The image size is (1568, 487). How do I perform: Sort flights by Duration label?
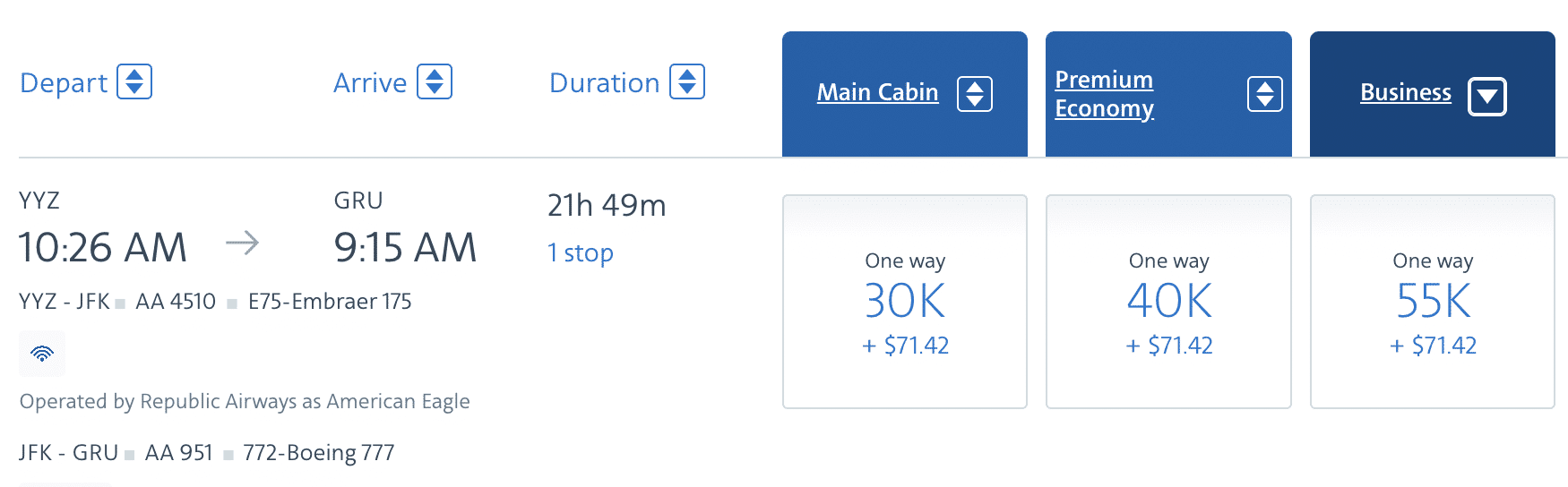click(604, 83)
